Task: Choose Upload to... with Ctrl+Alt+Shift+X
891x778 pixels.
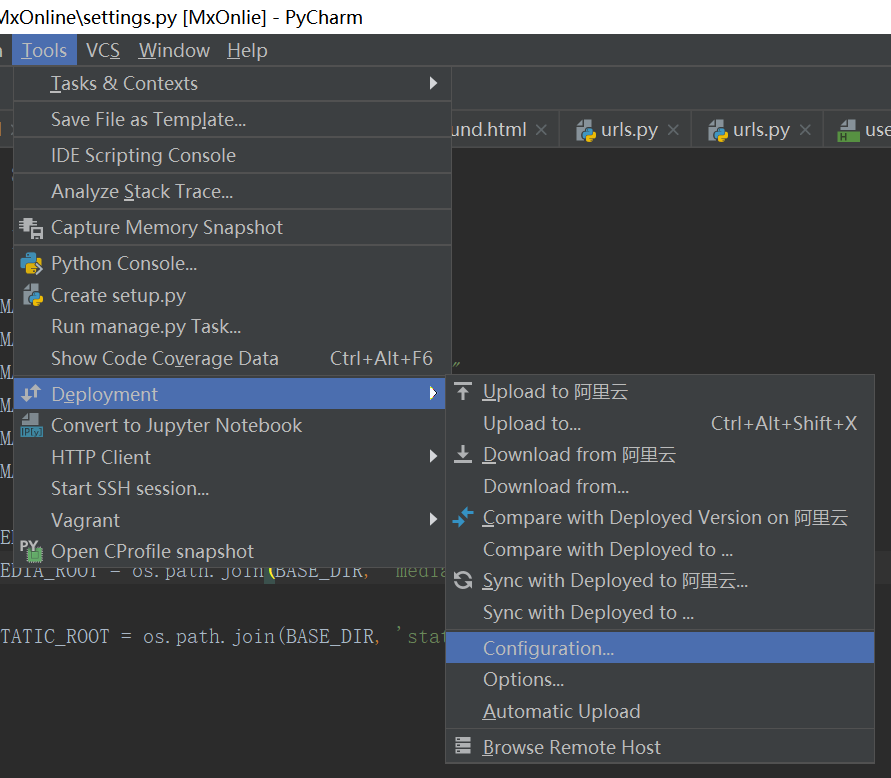Action: click(660, 423)
